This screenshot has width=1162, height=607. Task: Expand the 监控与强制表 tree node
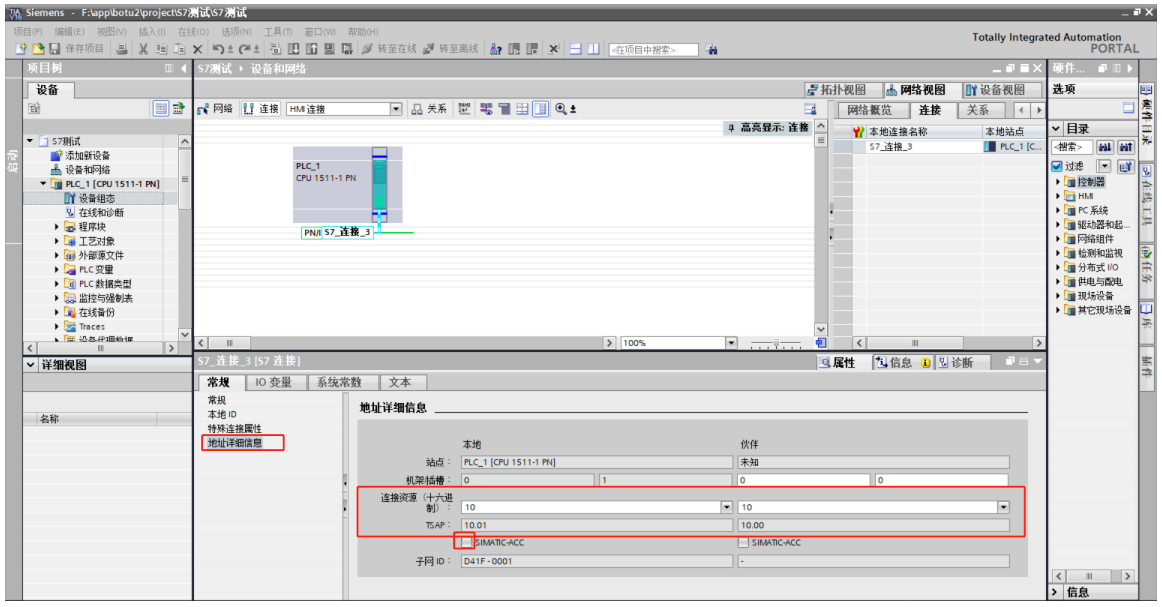(x=57, y=298)
